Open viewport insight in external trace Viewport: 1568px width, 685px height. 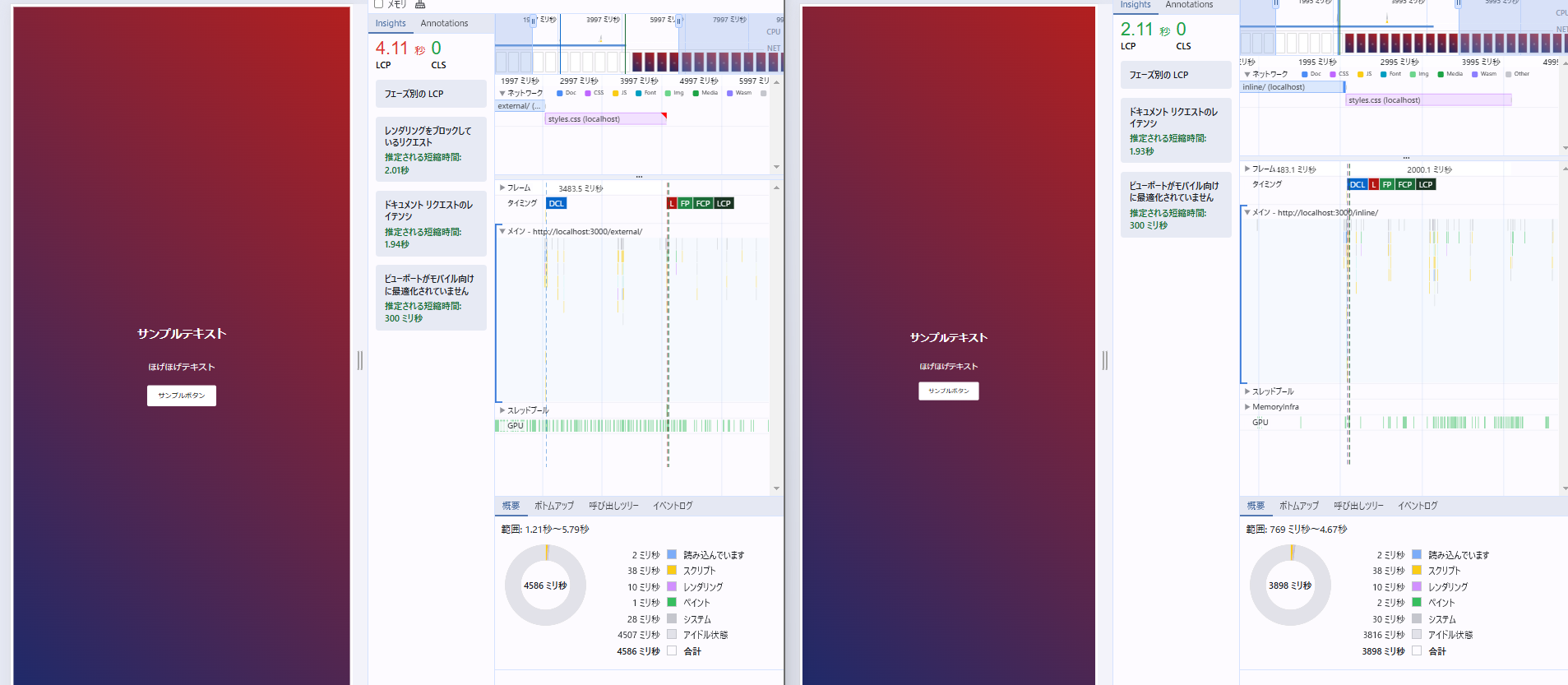(431, 298)
